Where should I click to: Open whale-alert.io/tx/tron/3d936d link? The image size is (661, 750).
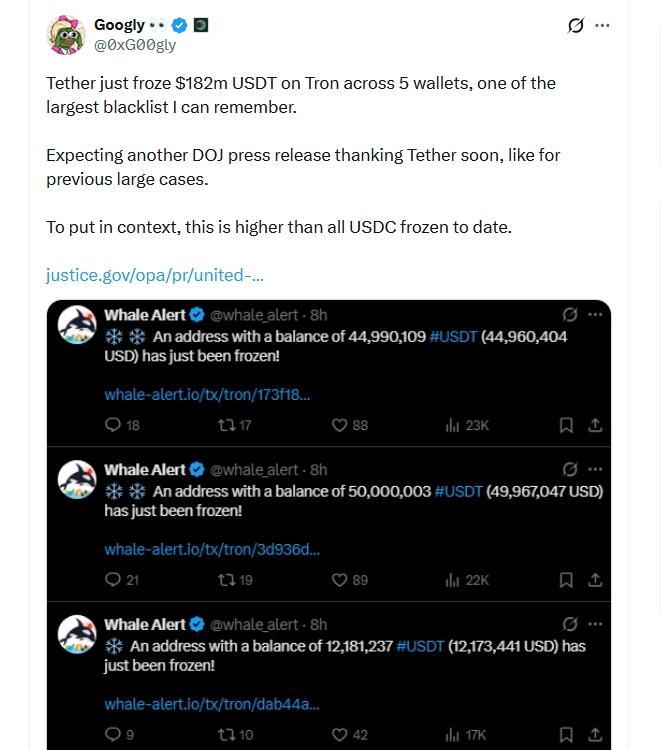(x=211, y=549)
